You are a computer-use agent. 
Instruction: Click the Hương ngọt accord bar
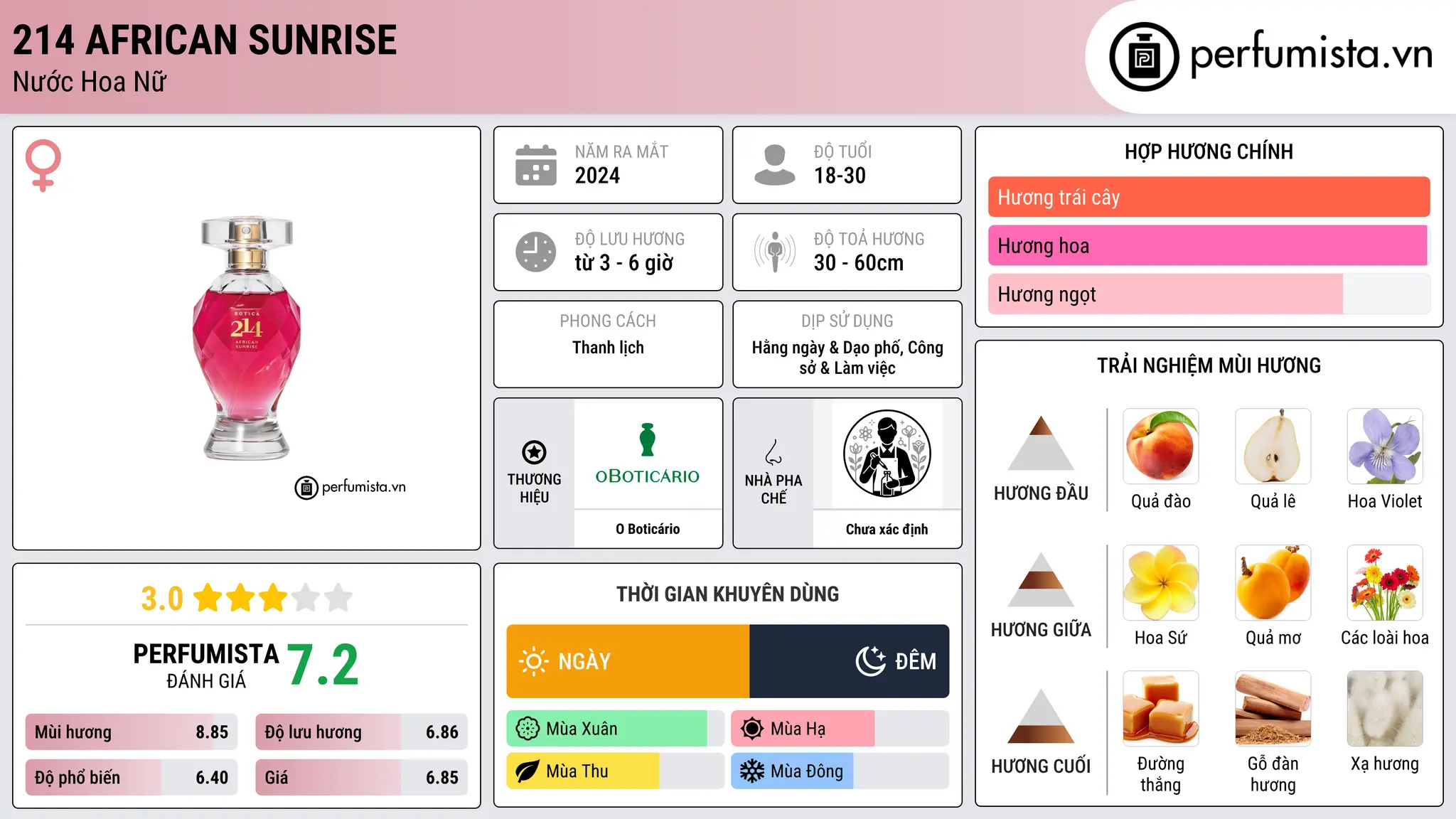(1209, 294)
